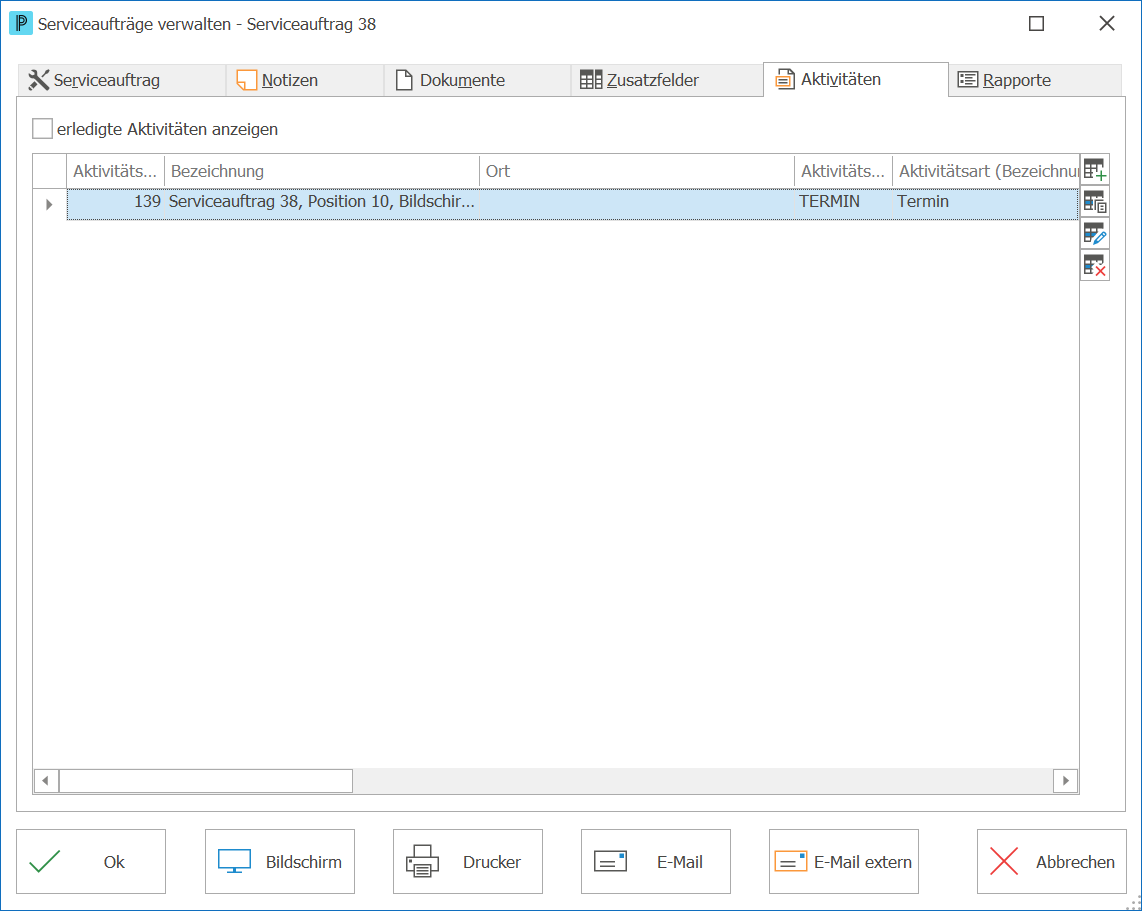The height and width of the screenshot is (911, 1142).
Task: Add new activity via table plus icon
Action: coord(1095,170)
